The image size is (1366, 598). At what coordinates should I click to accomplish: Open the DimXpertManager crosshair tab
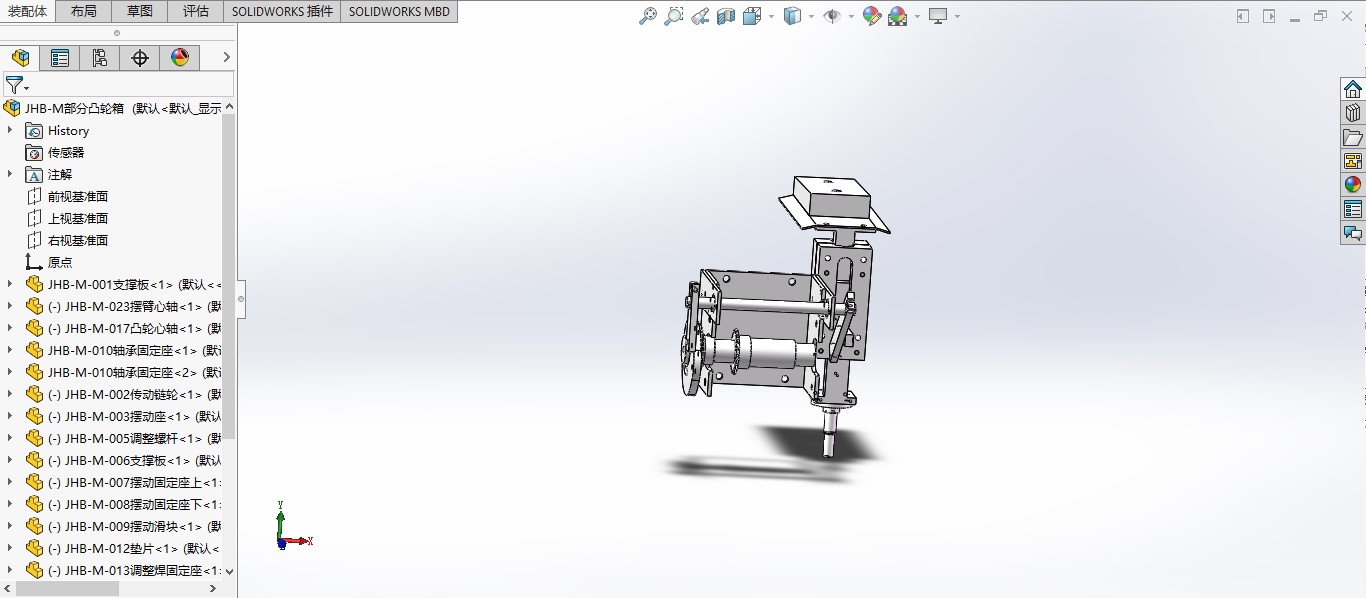point(140,58)
